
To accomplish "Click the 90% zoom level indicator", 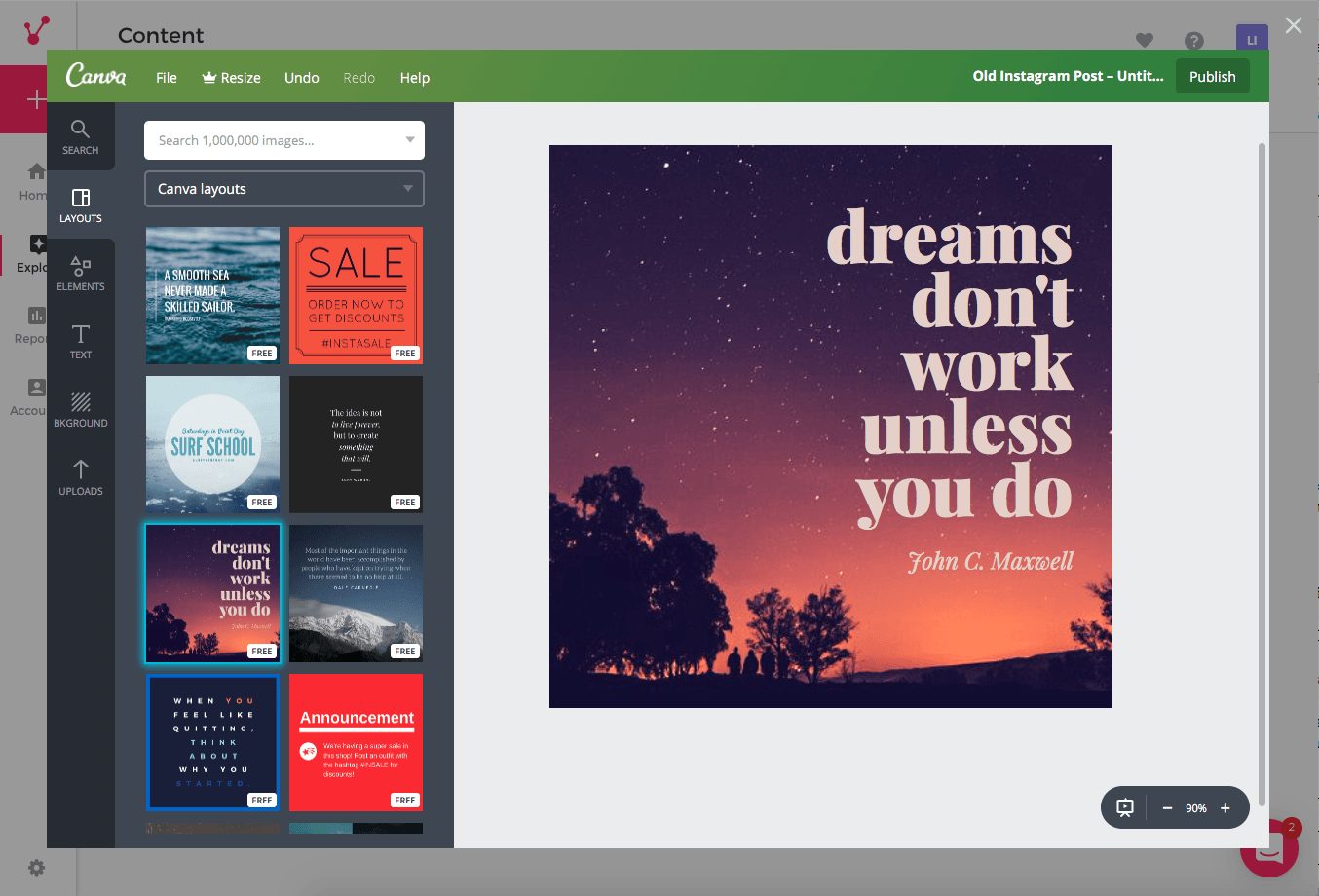I will (1196, 808).
